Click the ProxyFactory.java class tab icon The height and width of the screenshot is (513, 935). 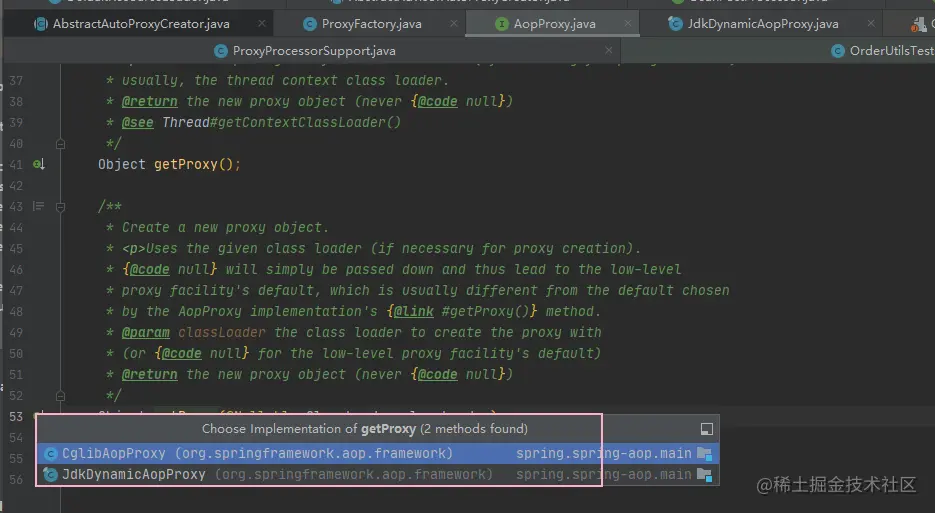(x=309, y=24)
